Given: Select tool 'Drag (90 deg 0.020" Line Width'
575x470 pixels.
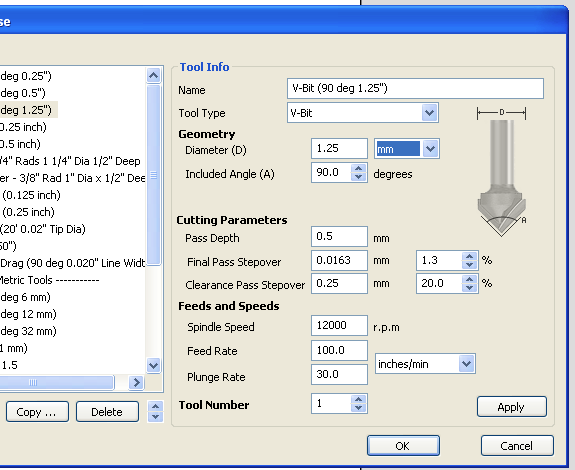Looking at the screenshot, I should point(73,263).
